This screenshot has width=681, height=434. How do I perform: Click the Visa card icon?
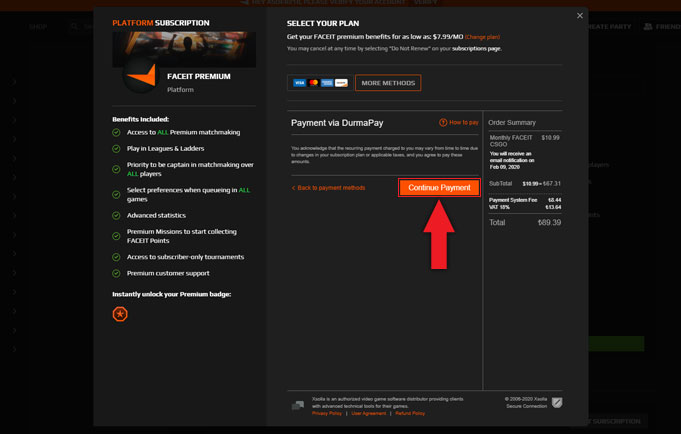click(x=299, y=83)
